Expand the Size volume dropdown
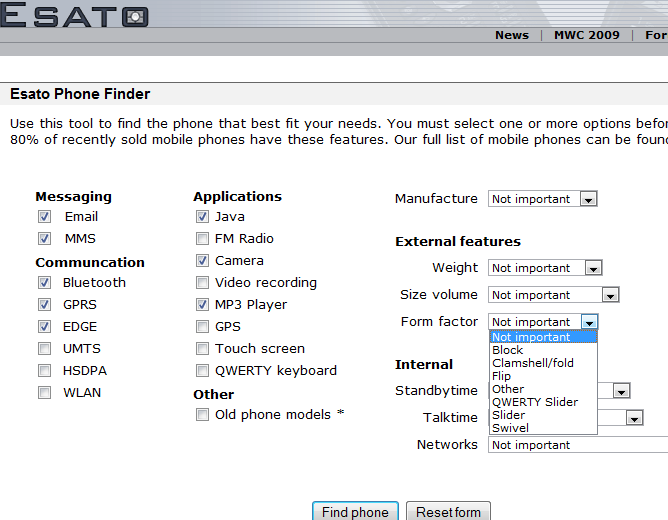The width and height of the screenshot is (668, 520). [x=553, y=295]
